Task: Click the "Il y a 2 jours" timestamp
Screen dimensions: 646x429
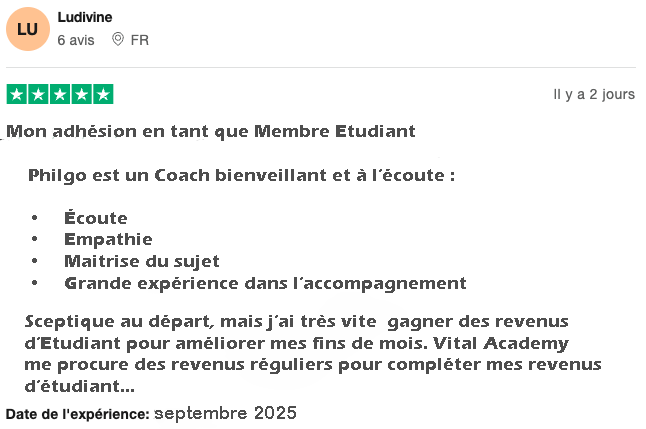Action: (x=594, y=95)
